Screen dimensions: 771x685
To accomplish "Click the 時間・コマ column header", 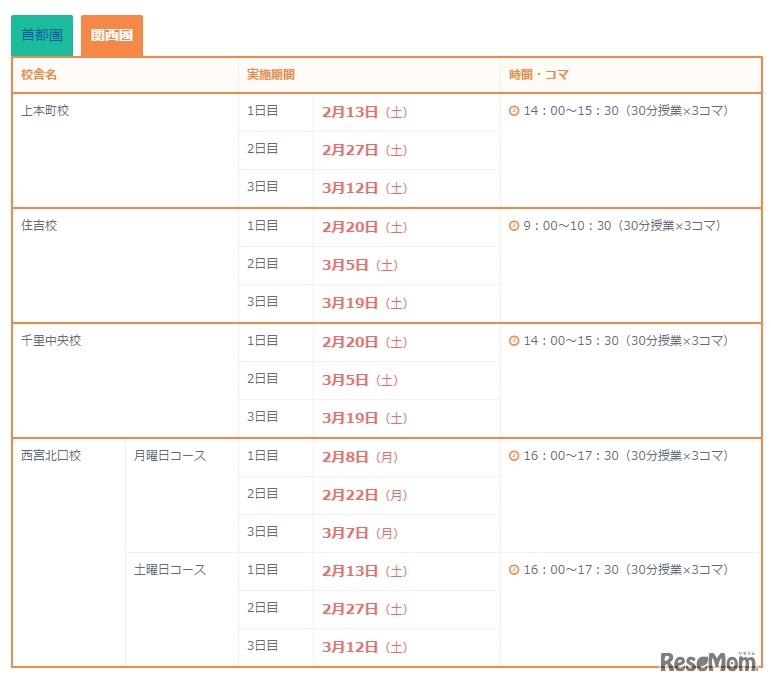I will pyautogui.click(x=539, y=75).
